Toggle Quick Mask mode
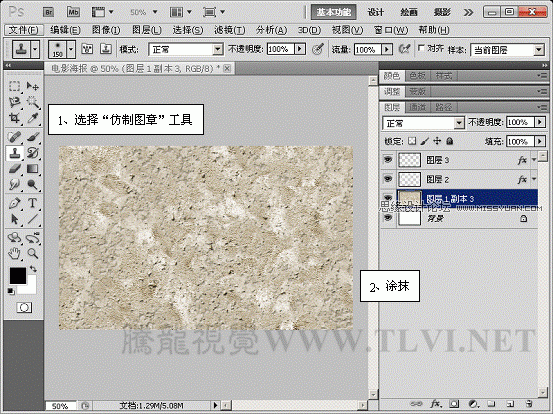Image resolution: width=553 pixels, height=414 pixels. click(x=24, y=308)
